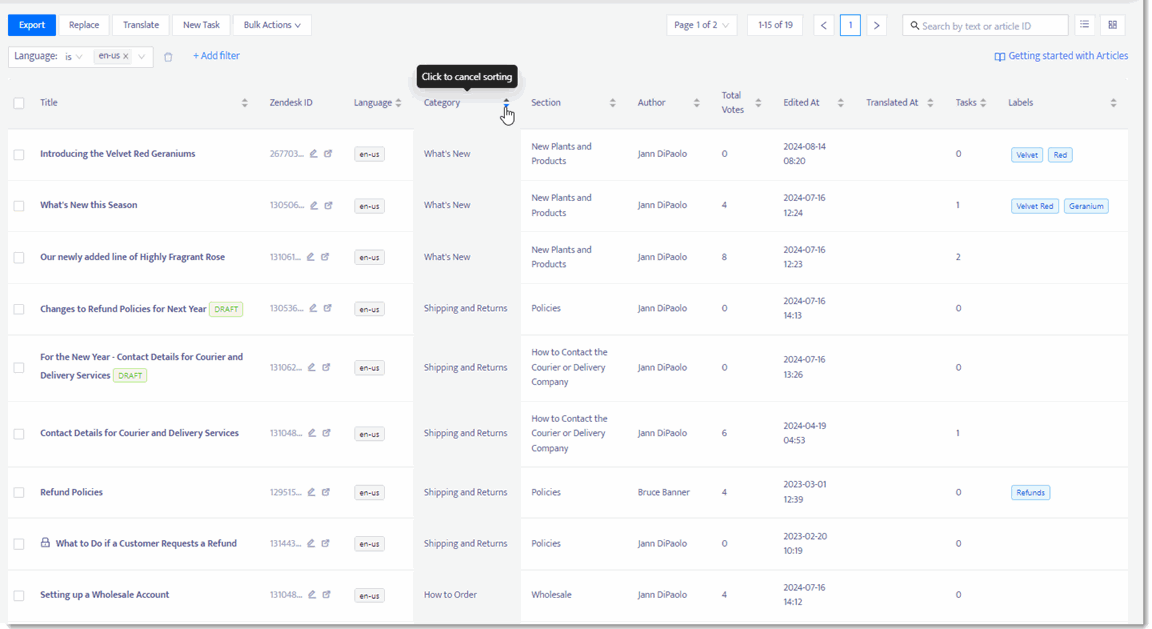Sort by the Language column
Image resolution: width=1152 pixels, height=629 pixels.
point(398,103)
